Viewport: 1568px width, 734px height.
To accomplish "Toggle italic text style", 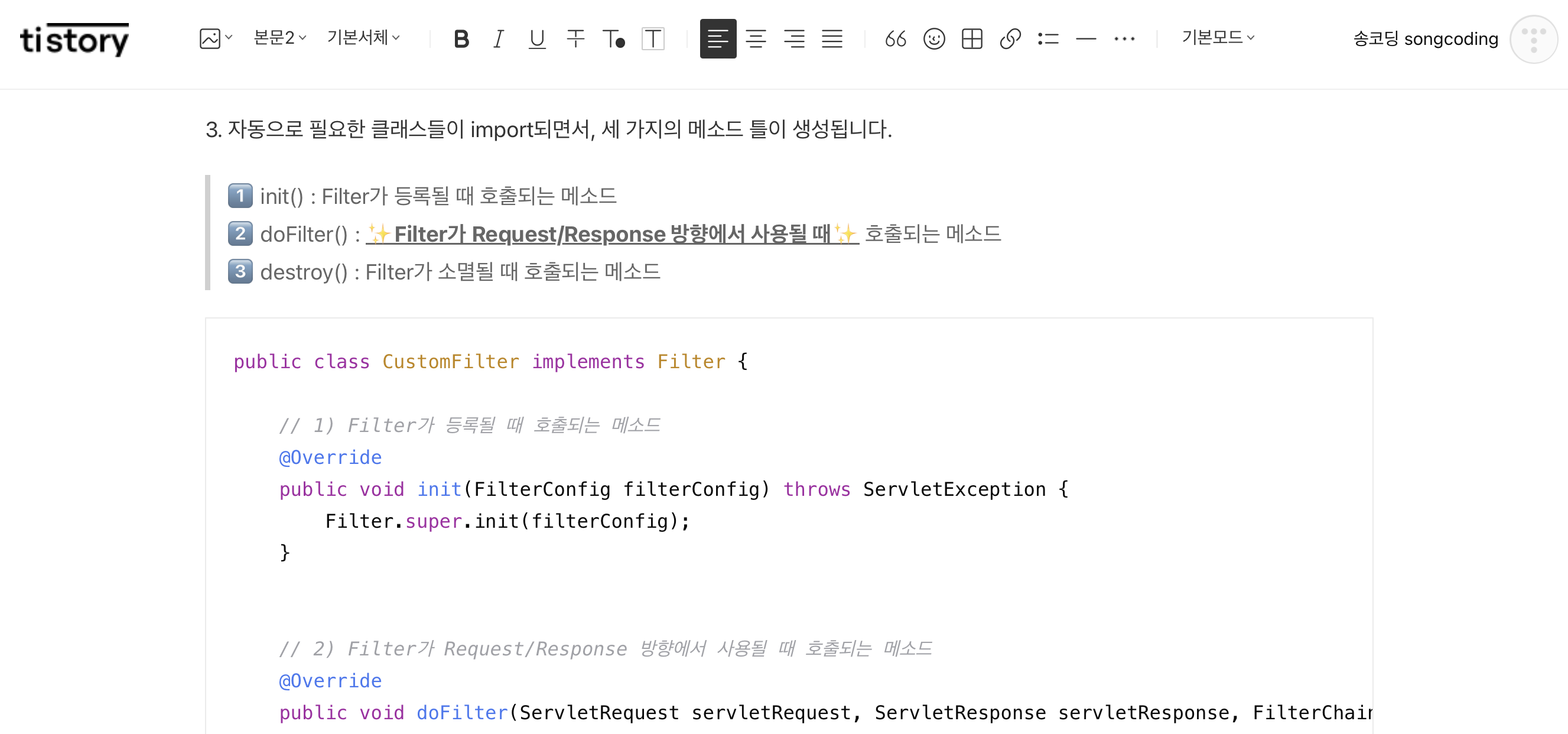I will point(499,39).
